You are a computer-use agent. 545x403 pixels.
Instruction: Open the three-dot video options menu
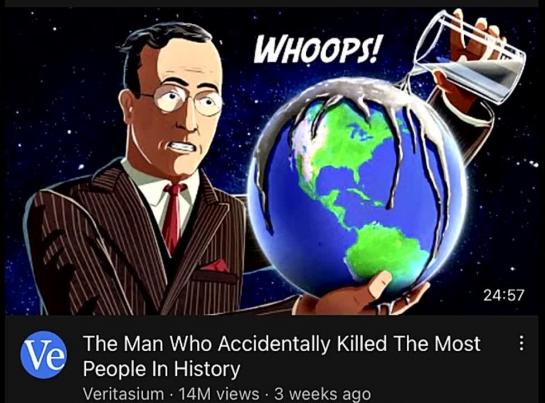click(521, 344)
